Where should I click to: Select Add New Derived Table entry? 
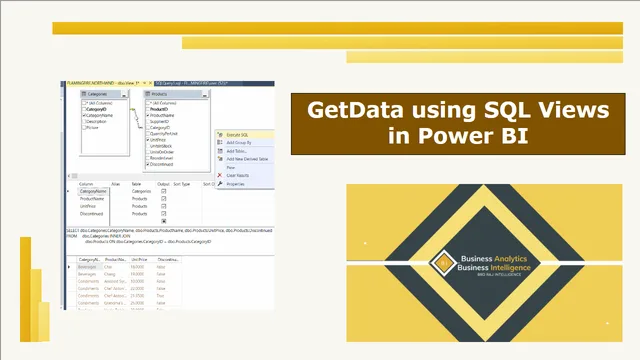coord(245,159)
